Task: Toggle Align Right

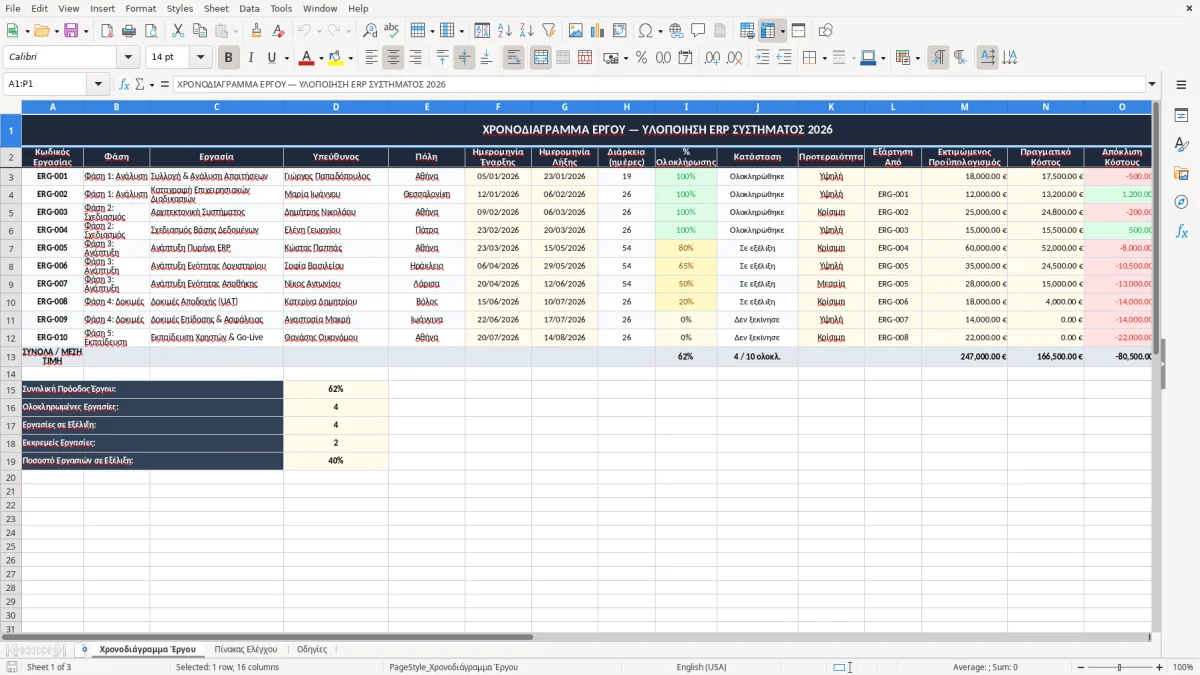Action: click(415, 58)
